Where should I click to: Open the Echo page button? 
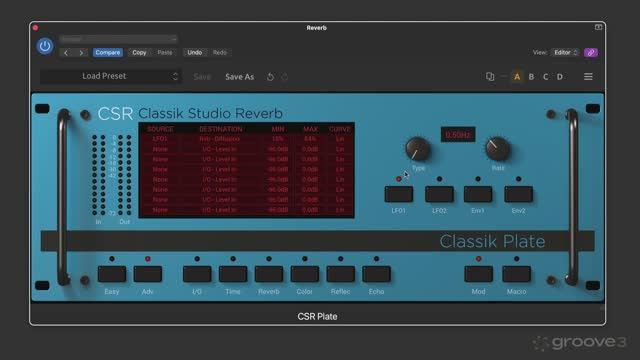[x=376, y=274]
